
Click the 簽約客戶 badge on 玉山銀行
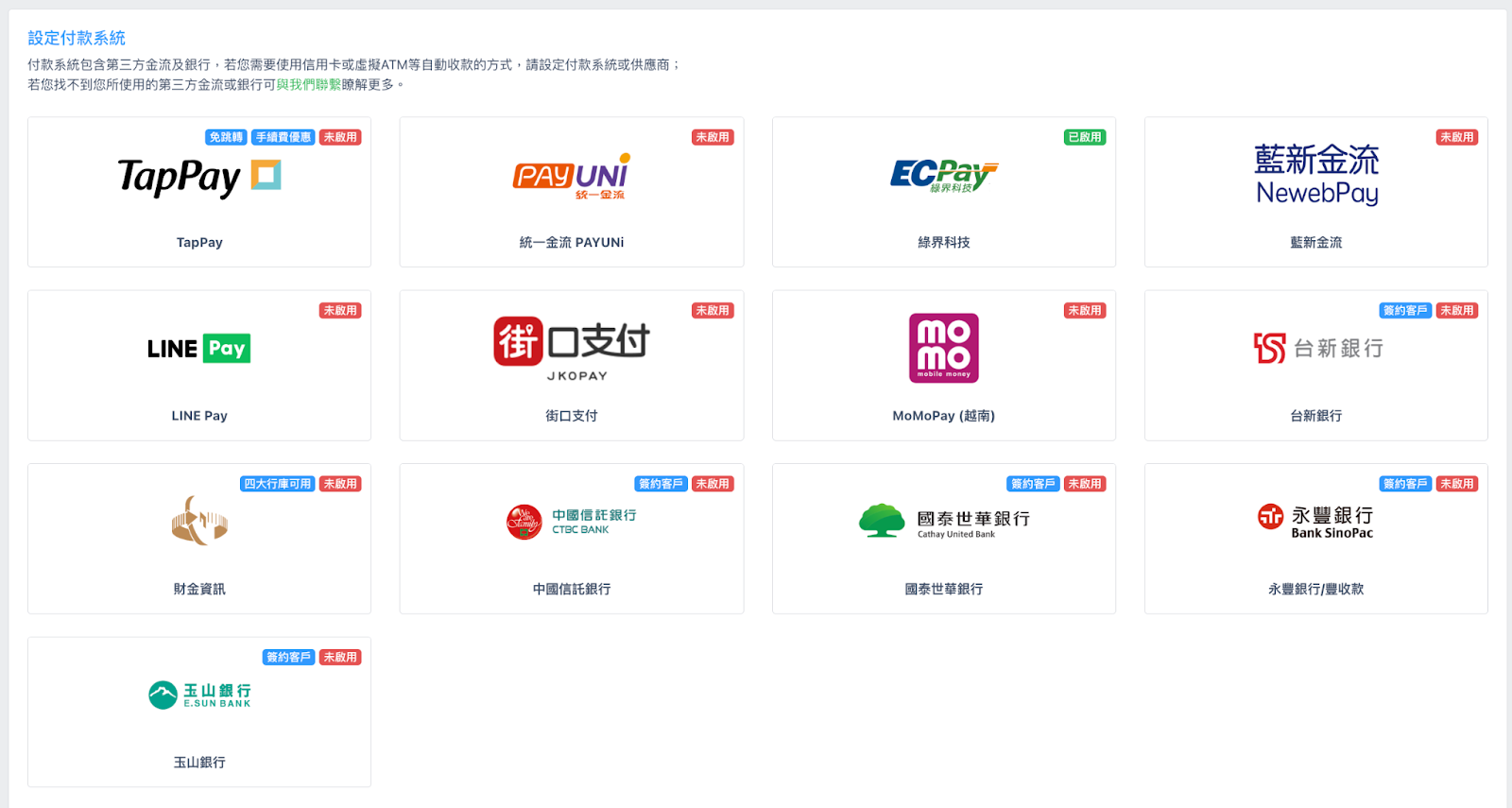tap(289, 657)
